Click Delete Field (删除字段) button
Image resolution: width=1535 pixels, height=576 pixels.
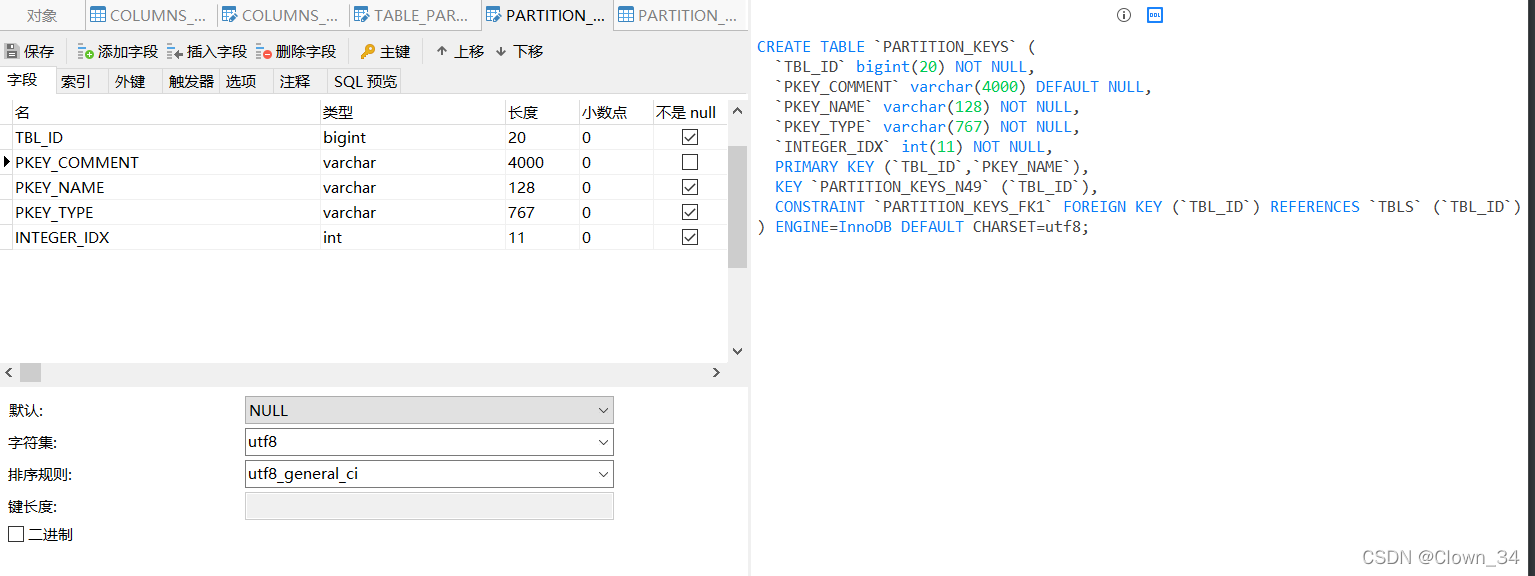coord(296,51)
